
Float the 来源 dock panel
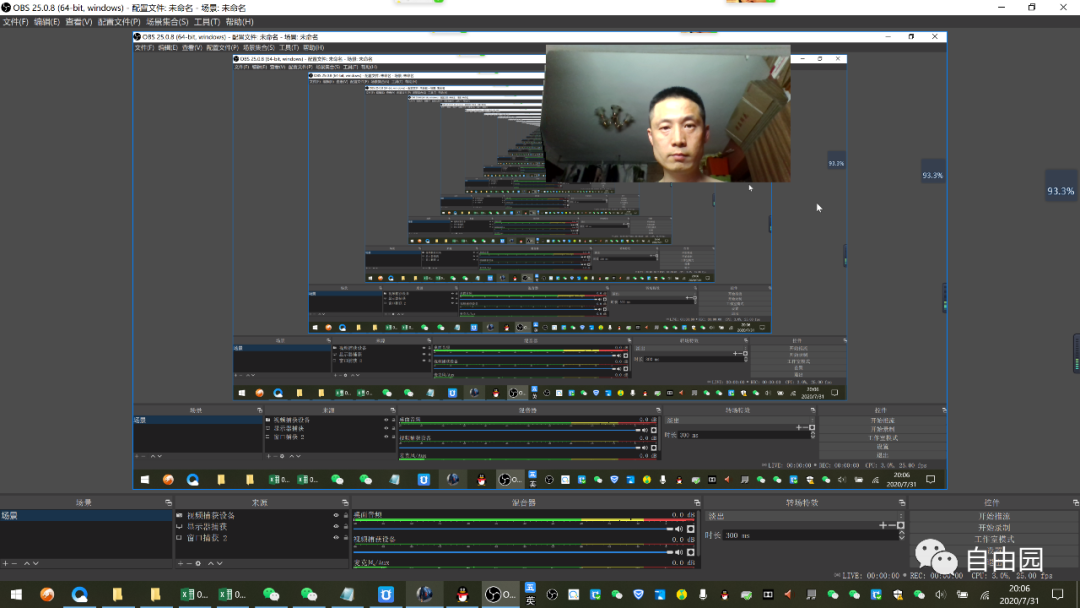pos(345,503)
